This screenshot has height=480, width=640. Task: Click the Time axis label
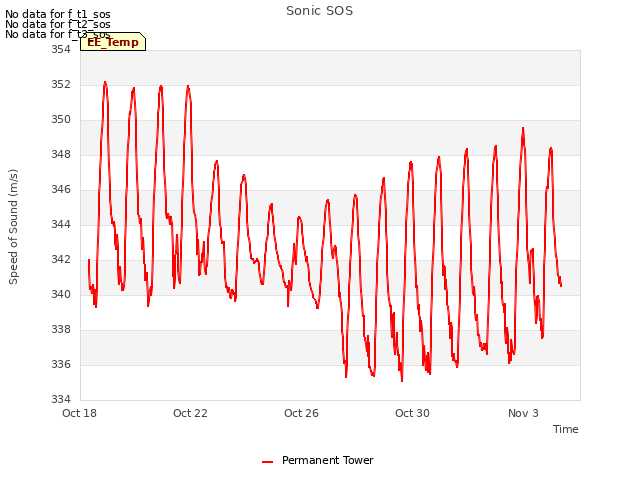(x=565, y=429)
